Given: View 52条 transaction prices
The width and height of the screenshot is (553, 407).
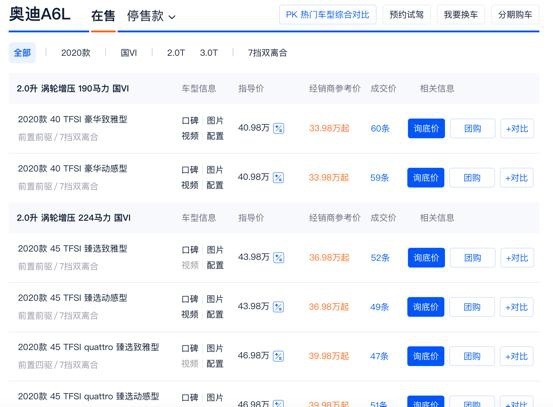Looking at the screenshot, I should 380,258.
